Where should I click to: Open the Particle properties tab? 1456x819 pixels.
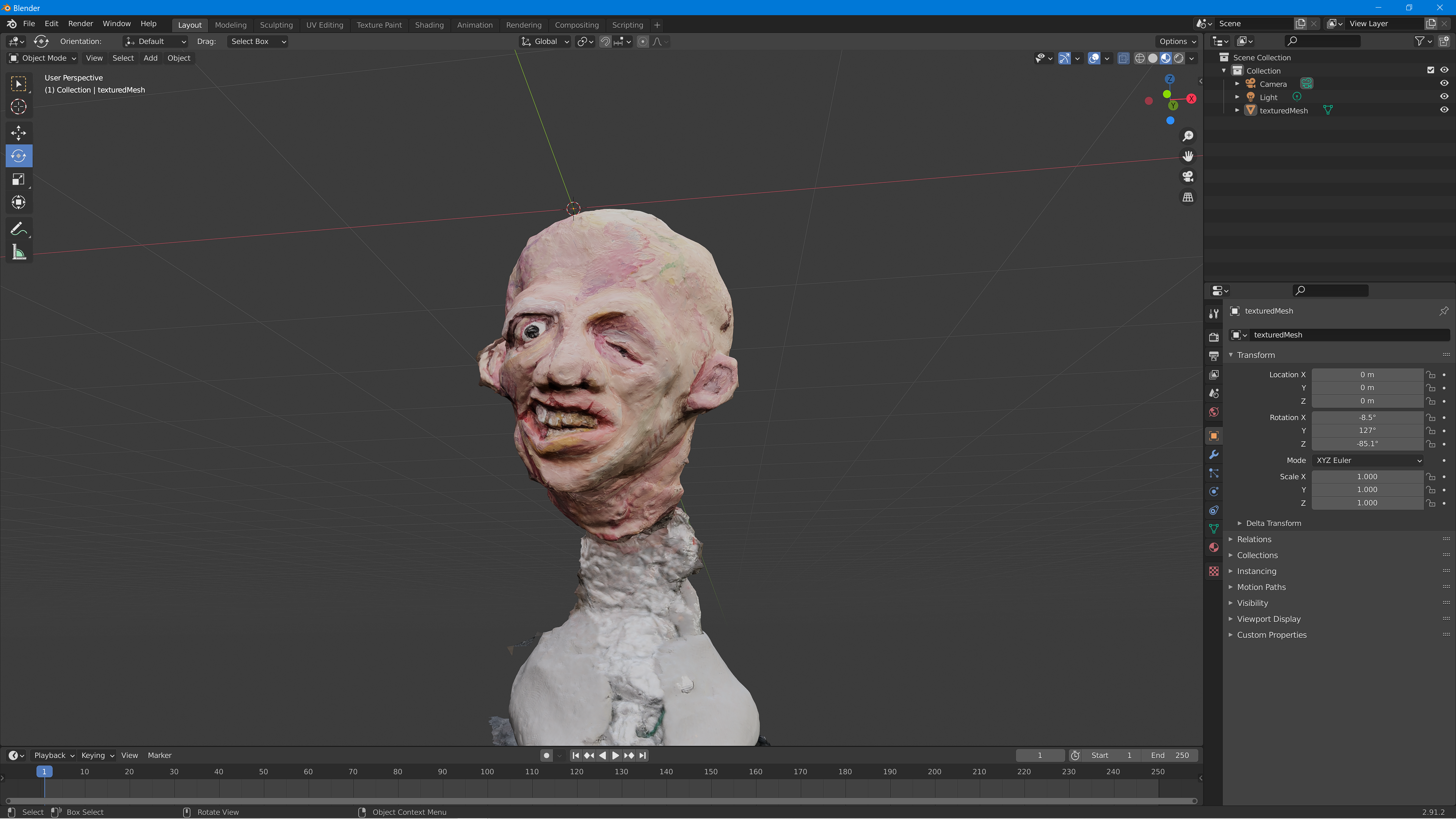pos(1213,473)
